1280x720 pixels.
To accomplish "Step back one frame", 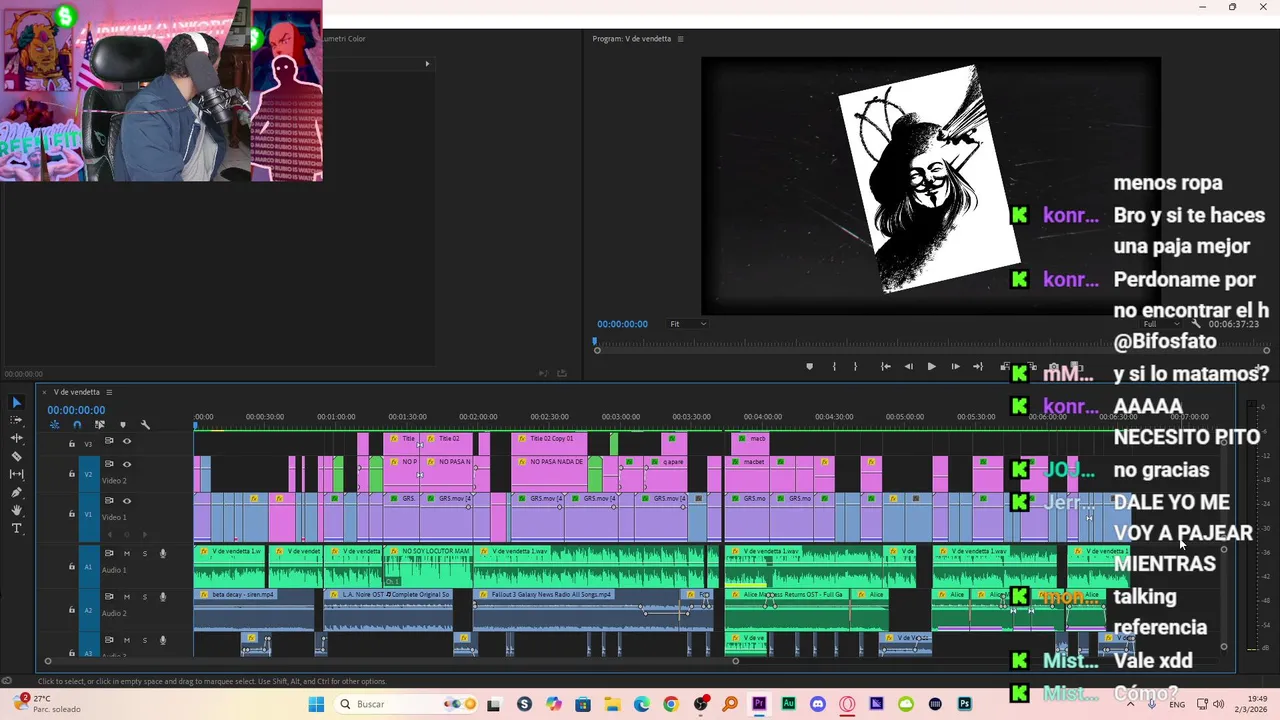I will tap(908, 367).
